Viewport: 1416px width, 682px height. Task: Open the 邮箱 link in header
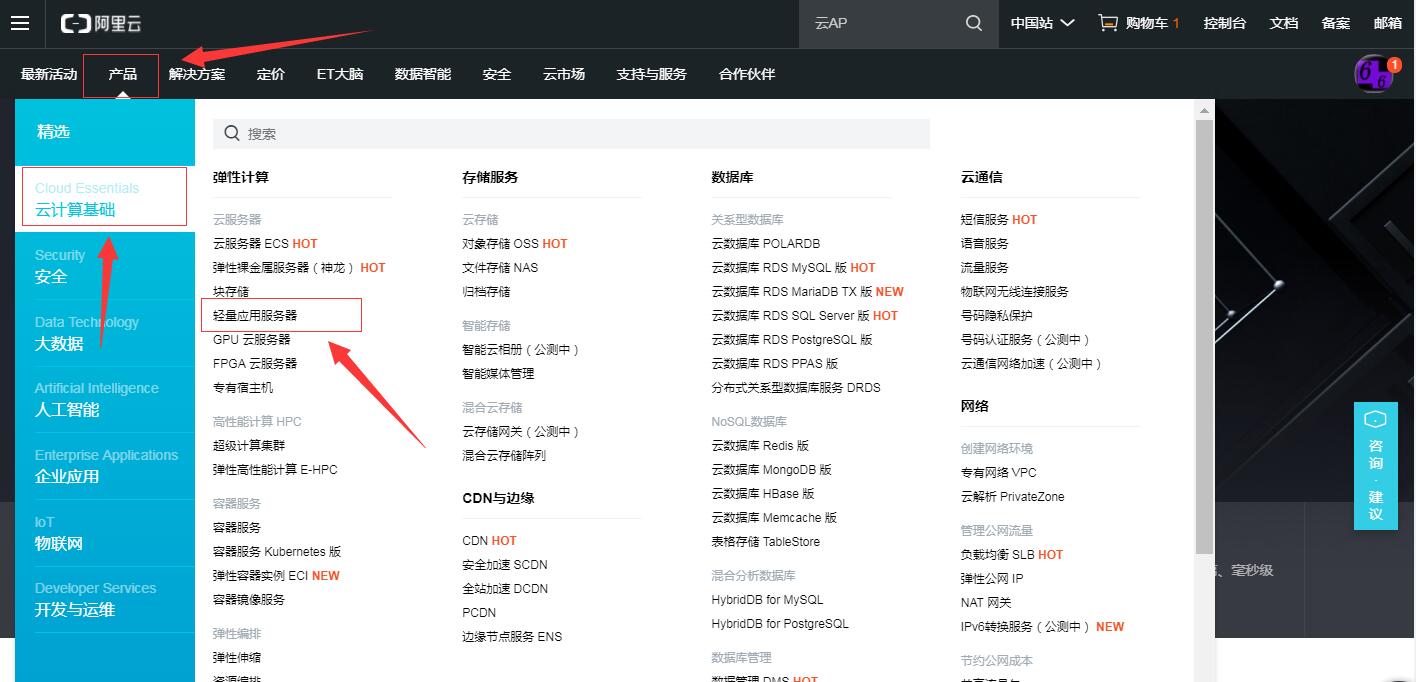tap(1388, 23)
